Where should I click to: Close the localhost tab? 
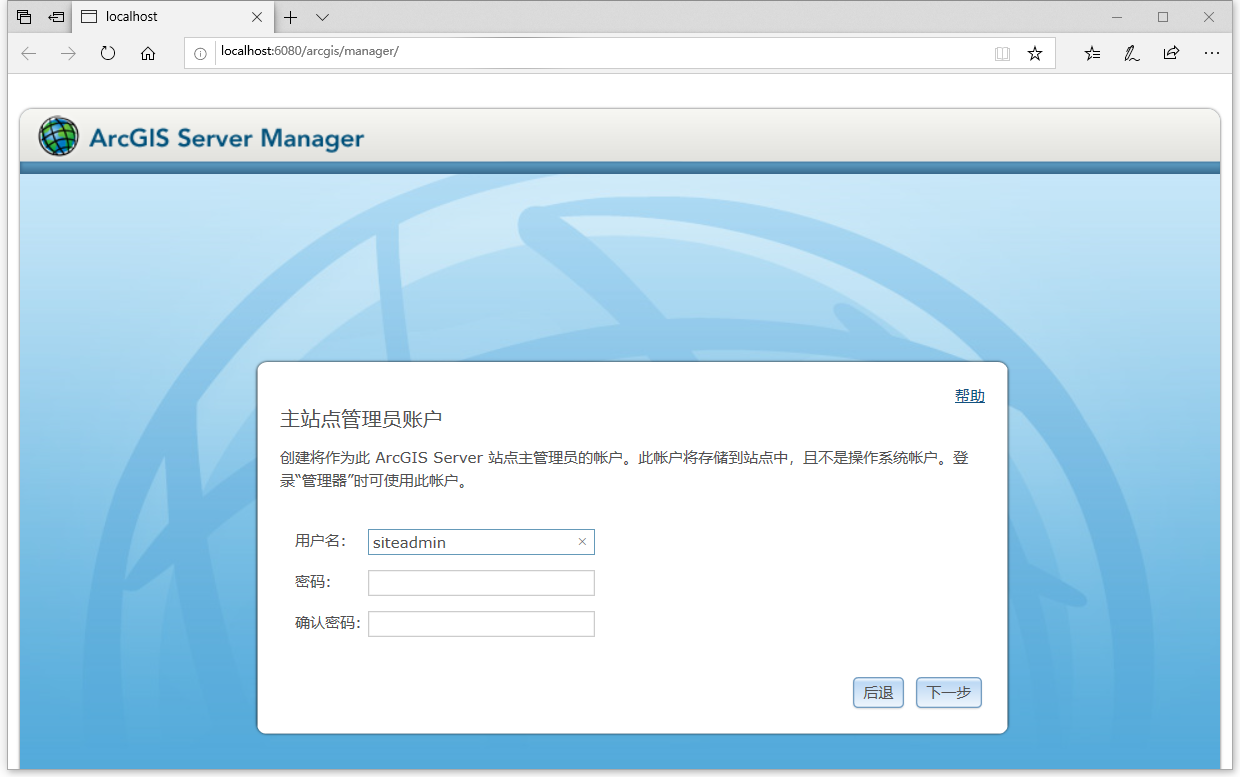(257, 17)
